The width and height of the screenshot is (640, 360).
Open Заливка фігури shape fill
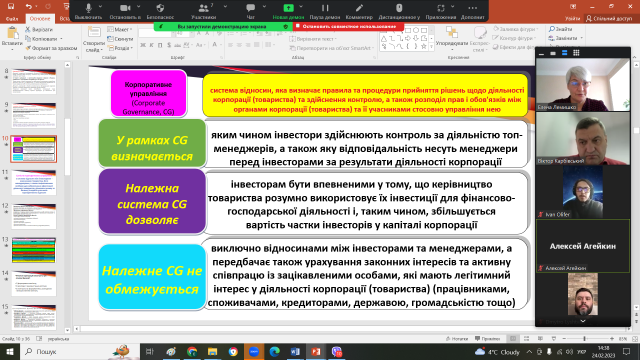point(516,29)
